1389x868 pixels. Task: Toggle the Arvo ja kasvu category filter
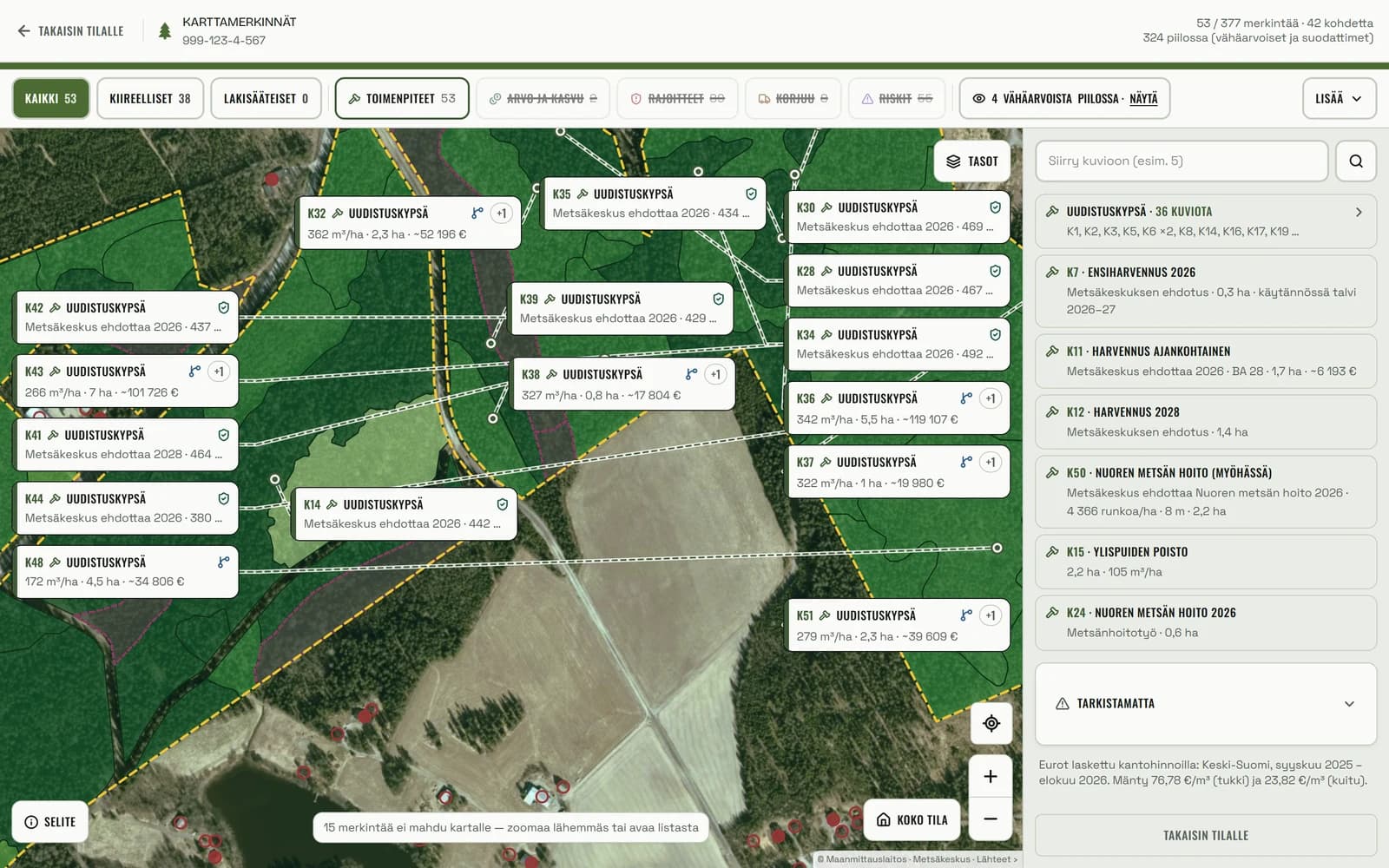click(543, 98)
